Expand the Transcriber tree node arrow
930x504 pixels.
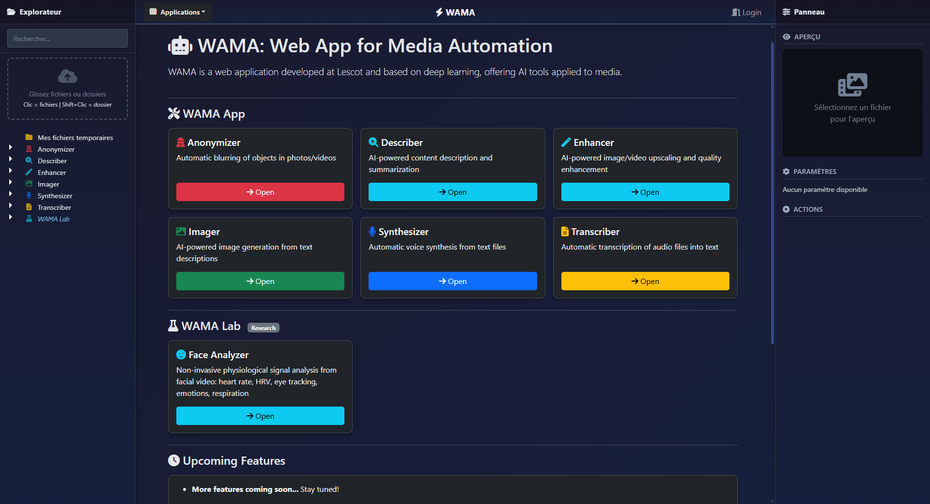pos(11,207)
